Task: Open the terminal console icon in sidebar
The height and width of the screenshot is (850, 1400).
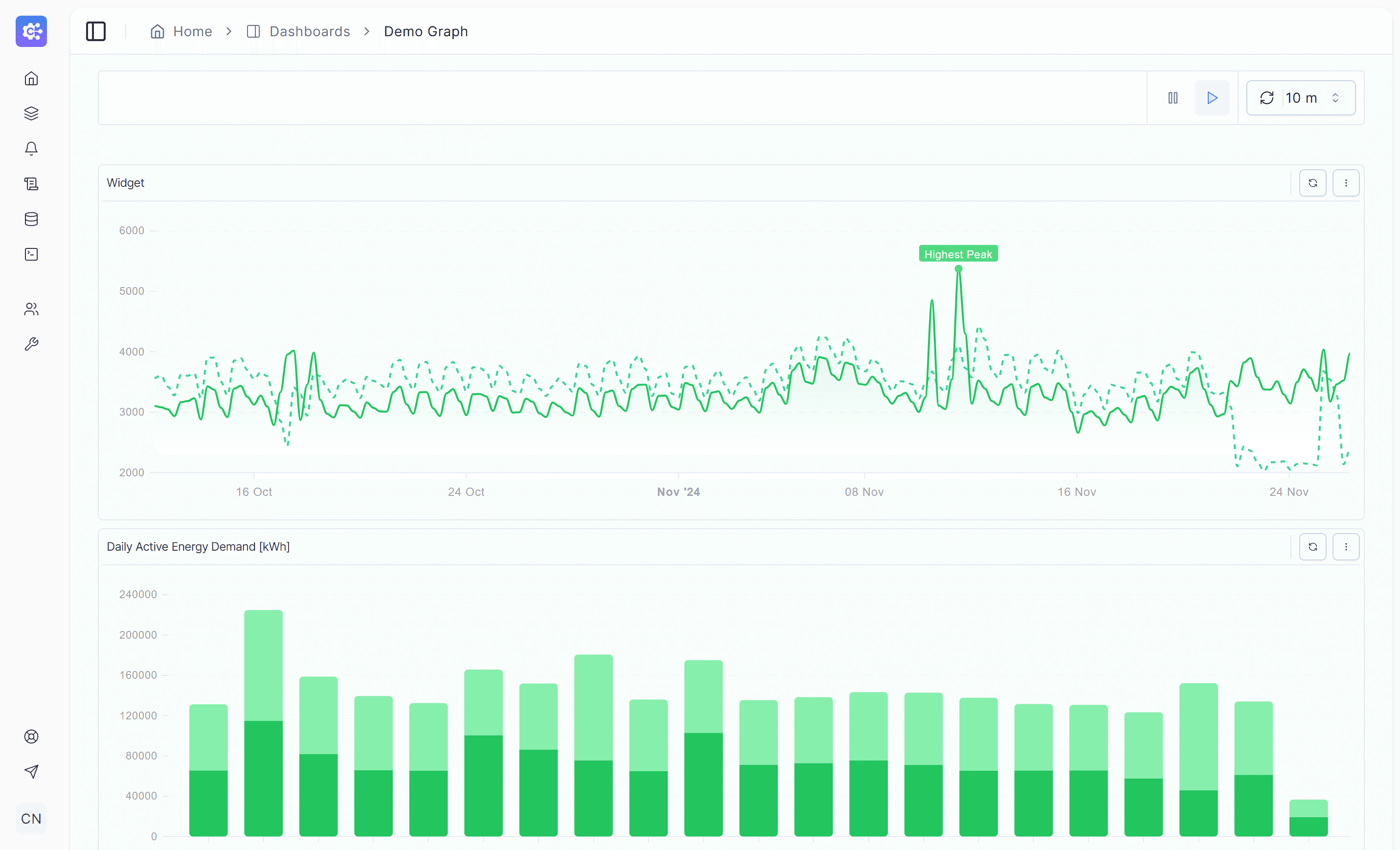Action: coord(31,254)
